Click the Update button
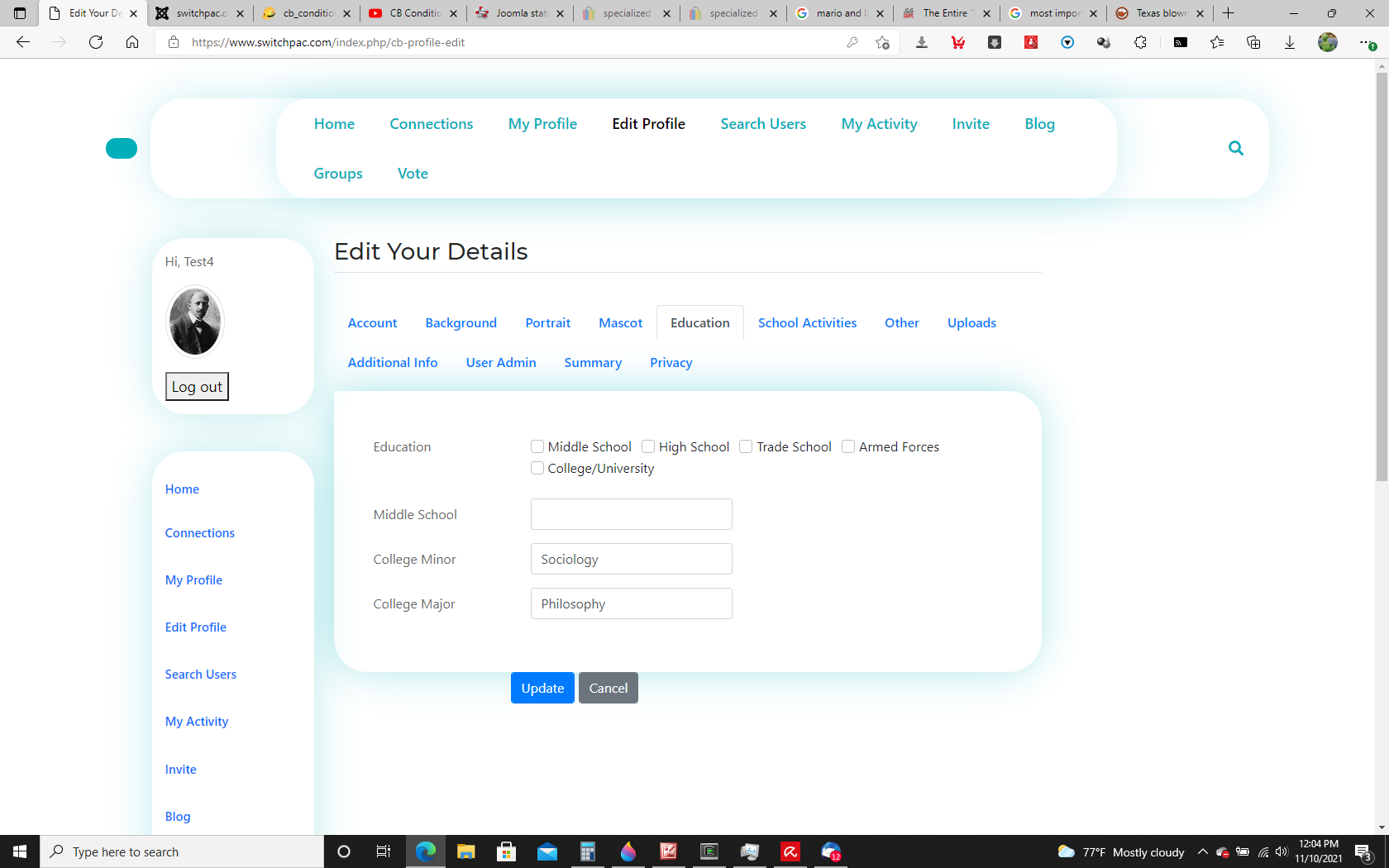Viewport: 1389px width, 868px height. point(542,688)
